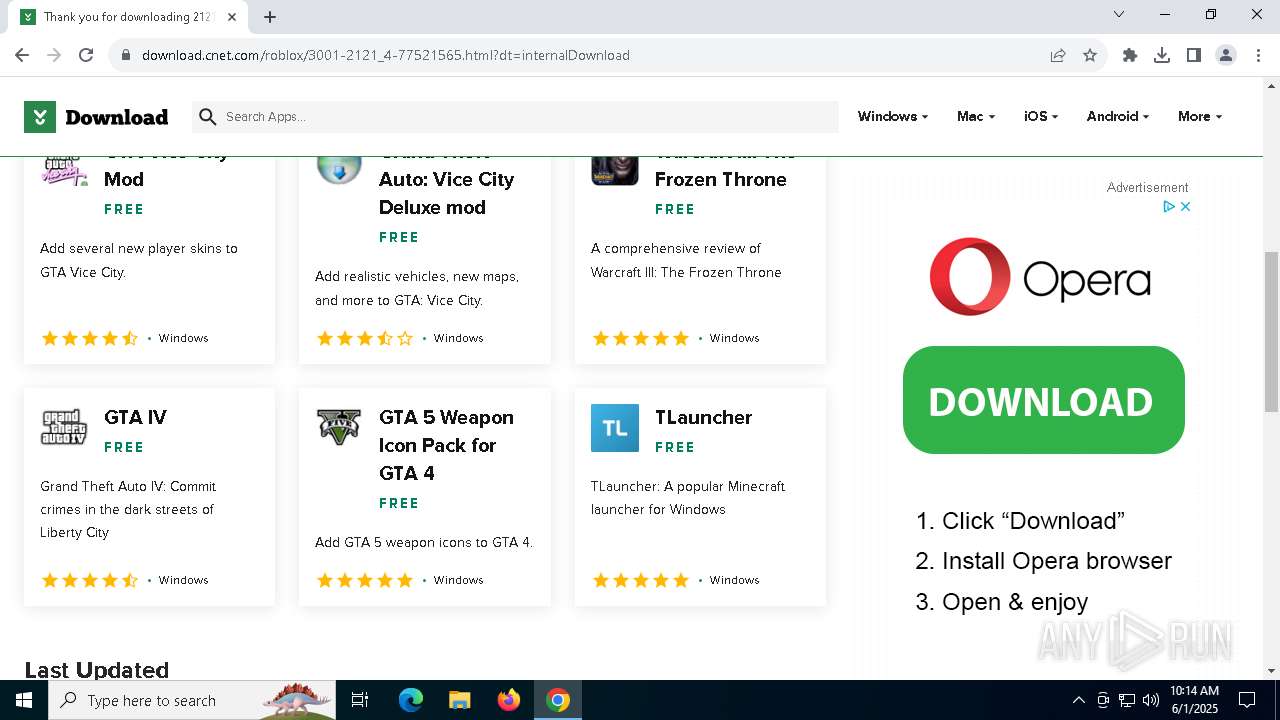Image resolution: width=1280 pixels, height=720 pixels.
Task: Click Vice City Deluxe mod star rating
Action: (365, 338)
